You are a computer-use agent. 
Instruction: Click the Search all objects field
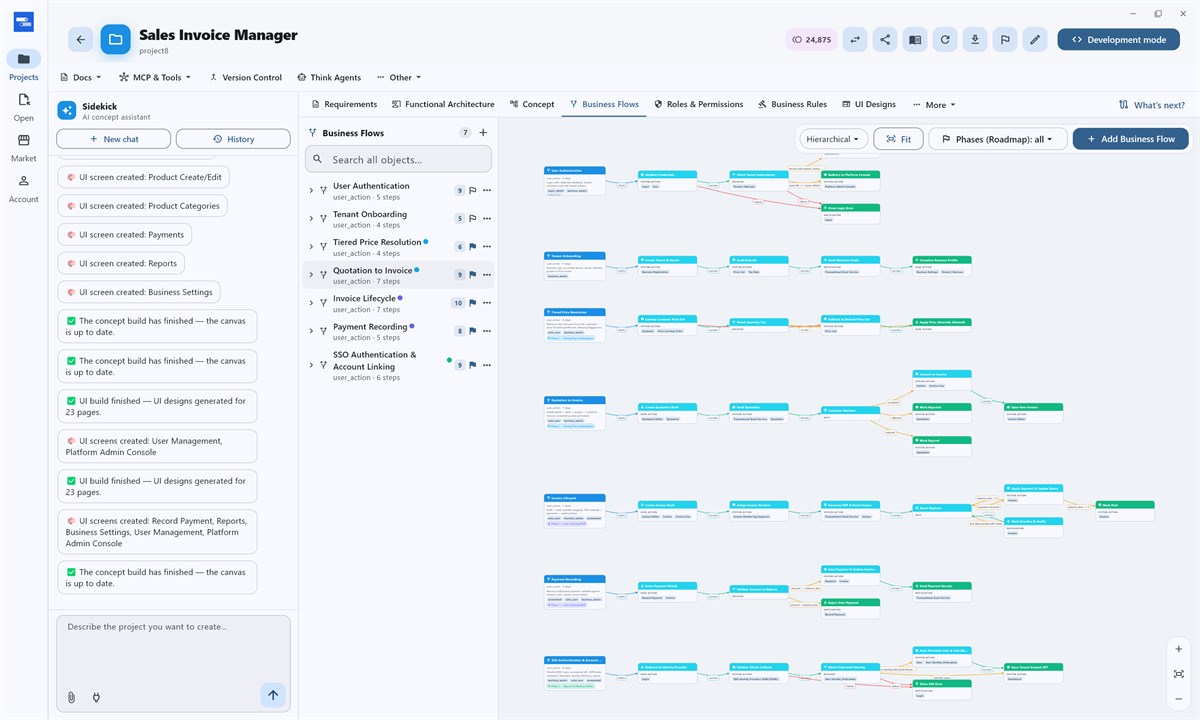(398, 159)
